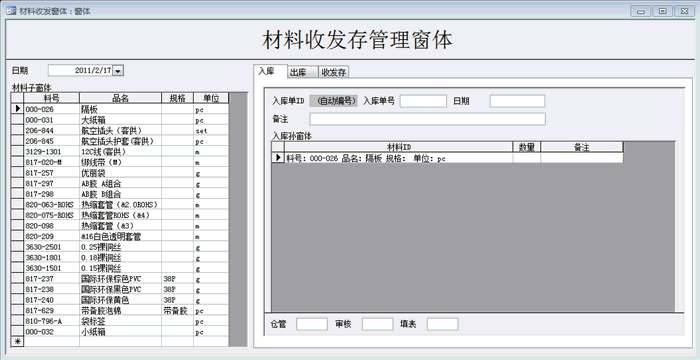Click the row selector in 入库孙窗体
The image size is (700, 360).
(x=278, y=158)
